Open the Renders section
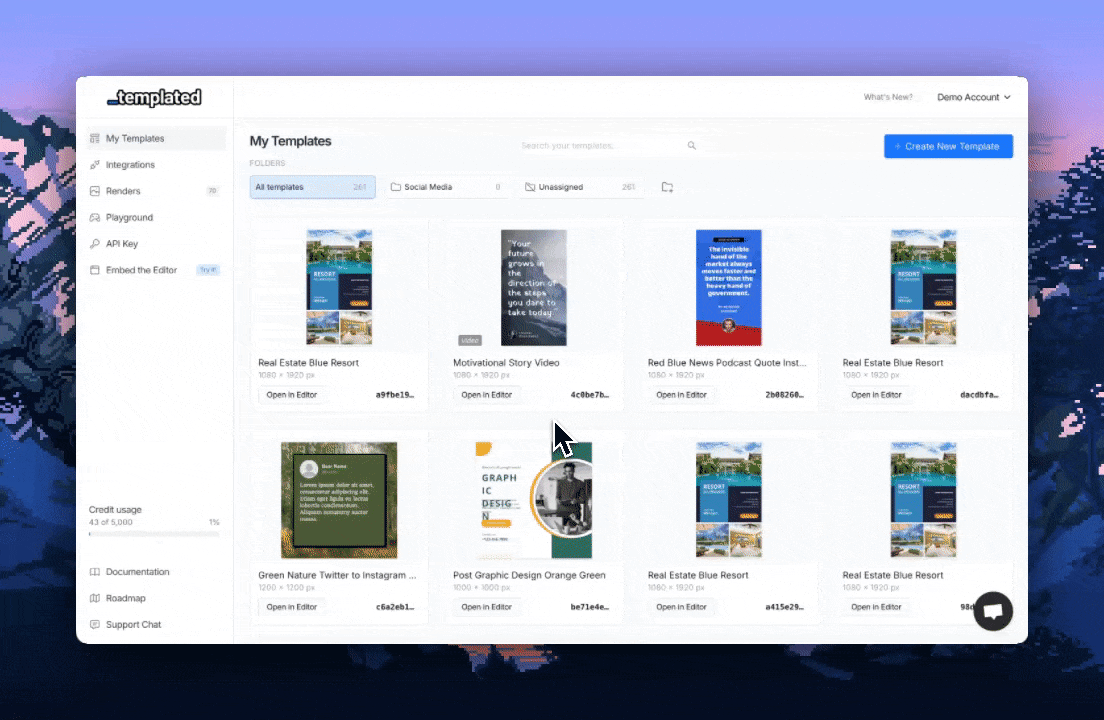Viewport: 1104px width, 720px height. [123, 191]
